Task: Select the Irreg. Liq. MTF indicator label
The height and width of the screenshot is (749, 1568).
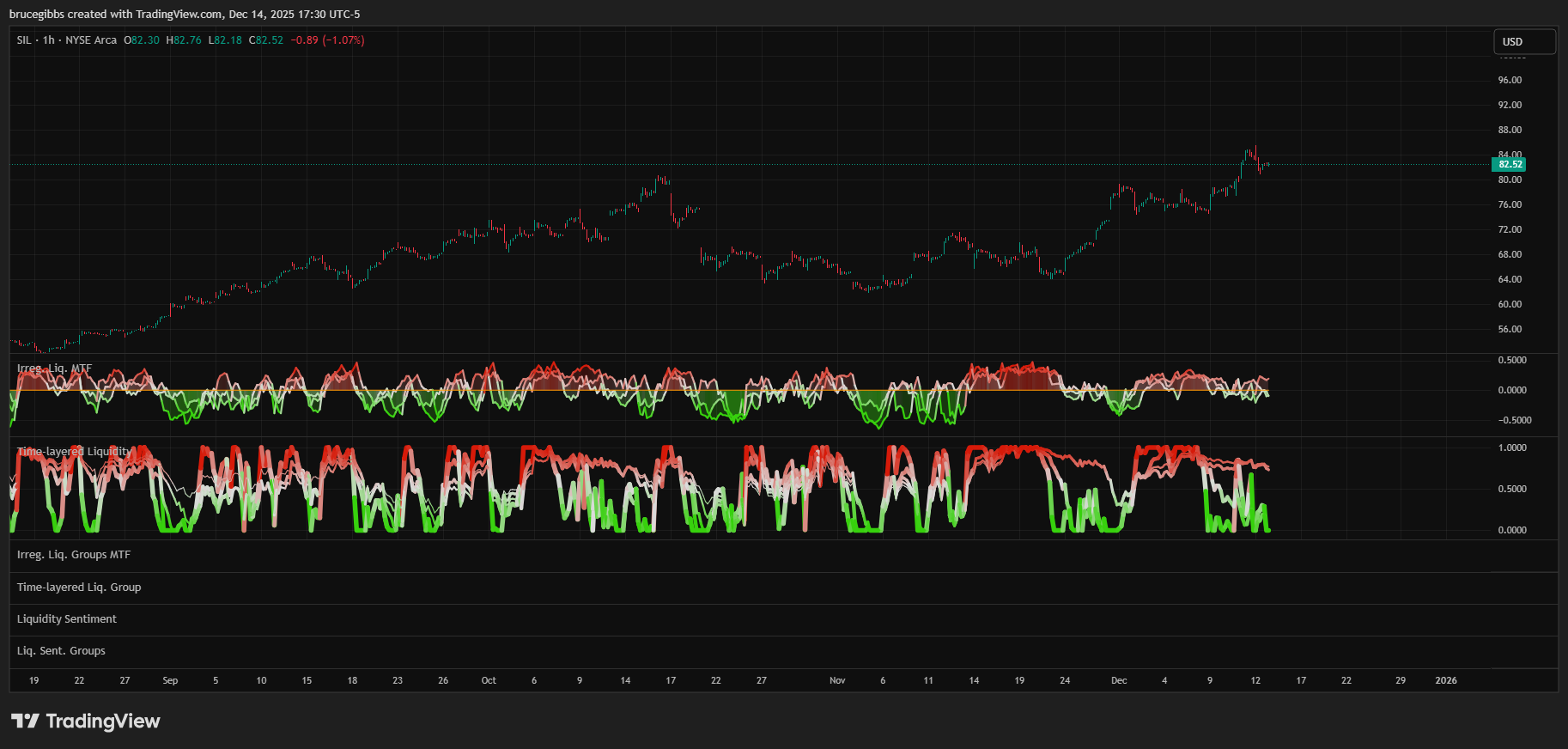Action: 54,368
